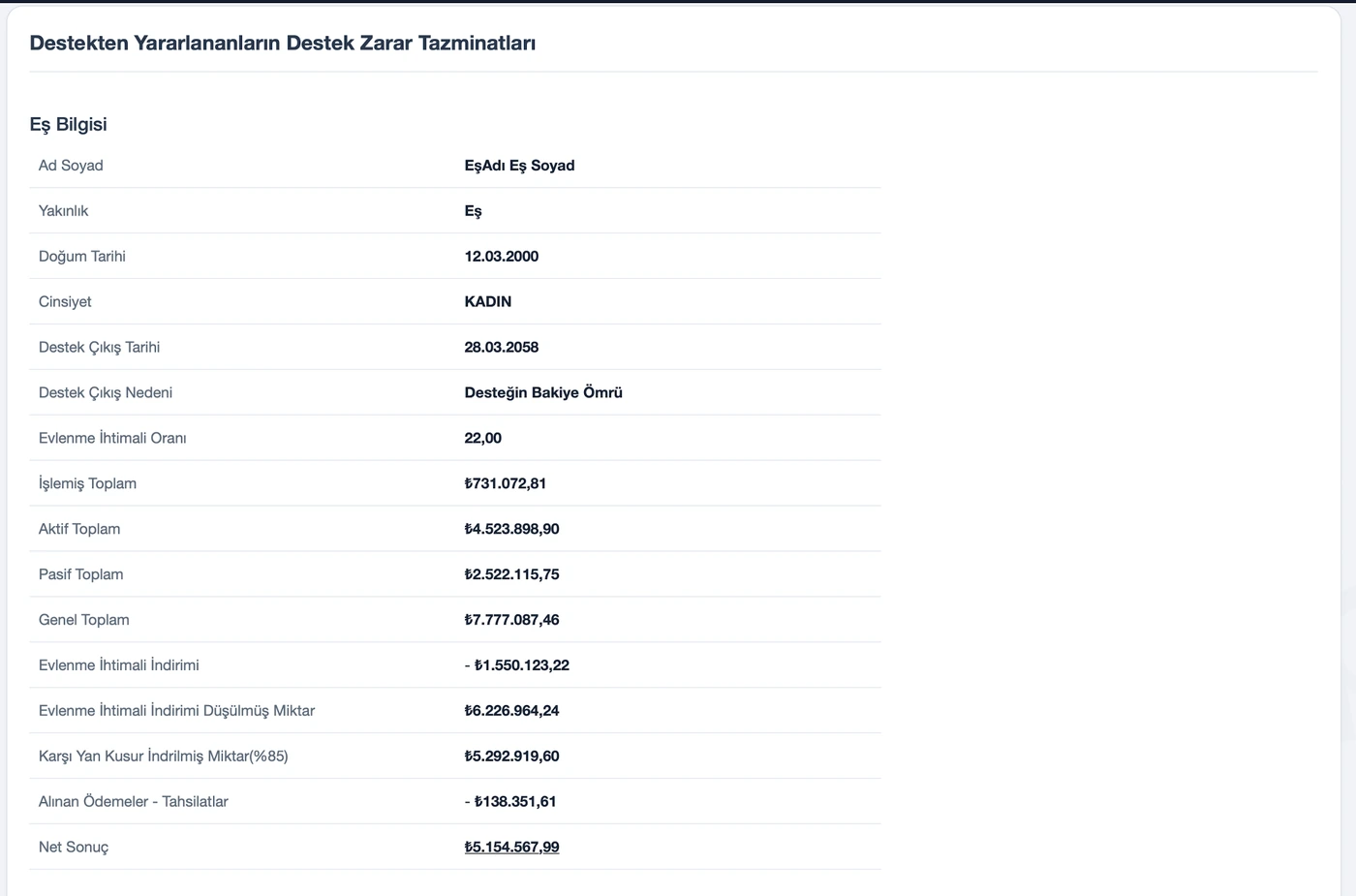Select the Destek Çıkış Tarihi label
The height and width of the screenshot is (896, 1356).
(100, 348)
